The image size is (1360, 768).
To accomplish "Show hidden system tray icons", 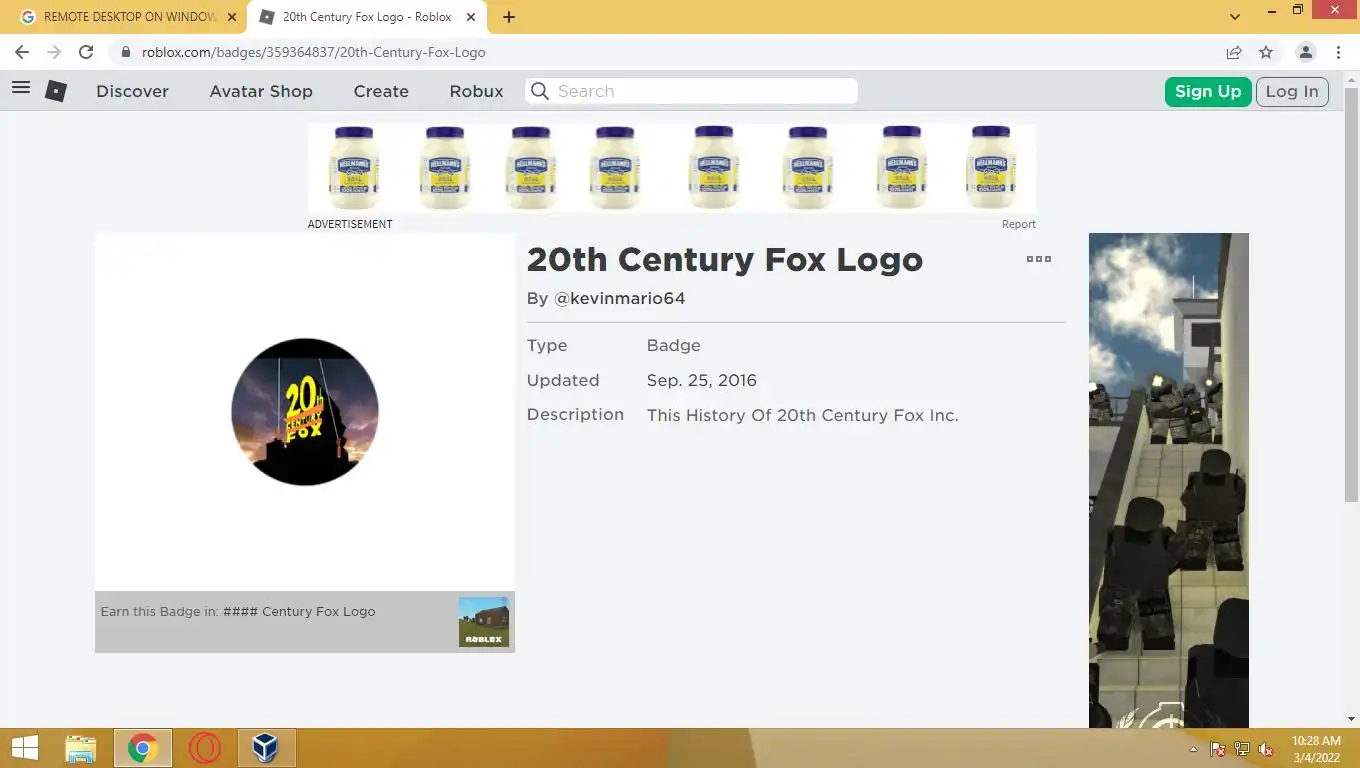I will [1193, 749].
